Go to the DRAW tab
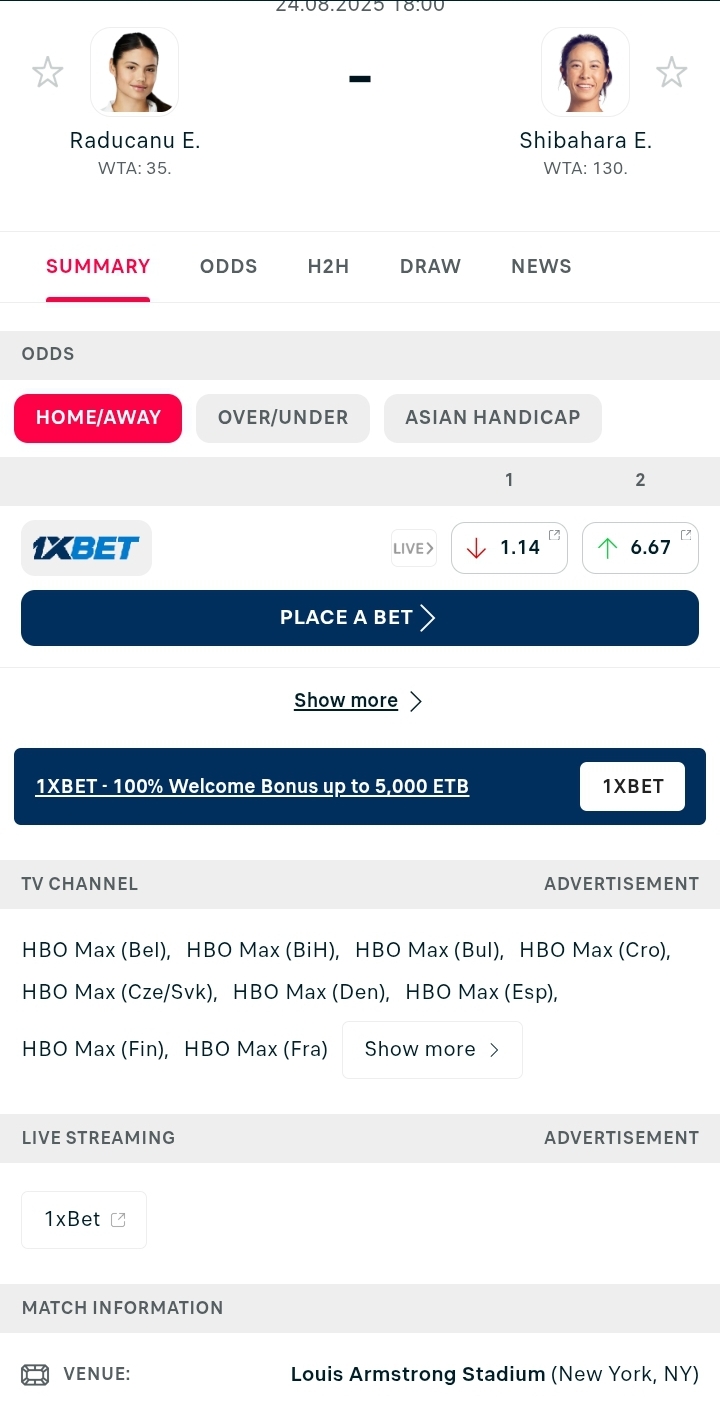 coord(430,266)
